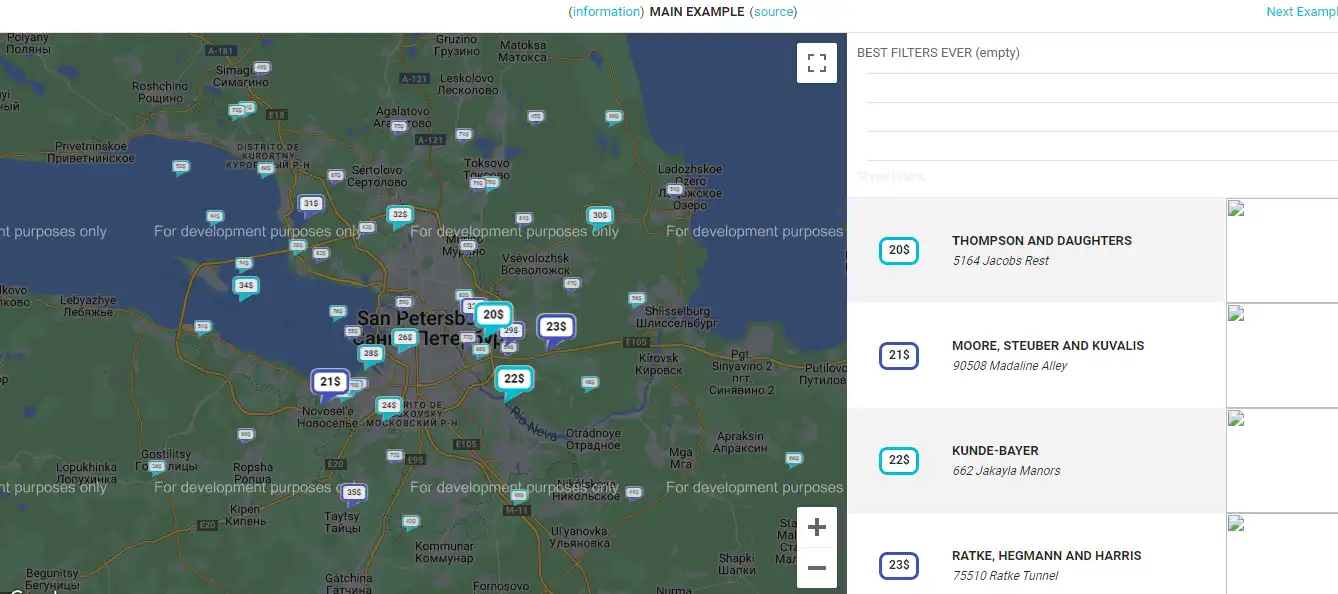This screenshot has width=1338, height=594.
Task: Zoom out using the minus control
Action: pos(817,567)
